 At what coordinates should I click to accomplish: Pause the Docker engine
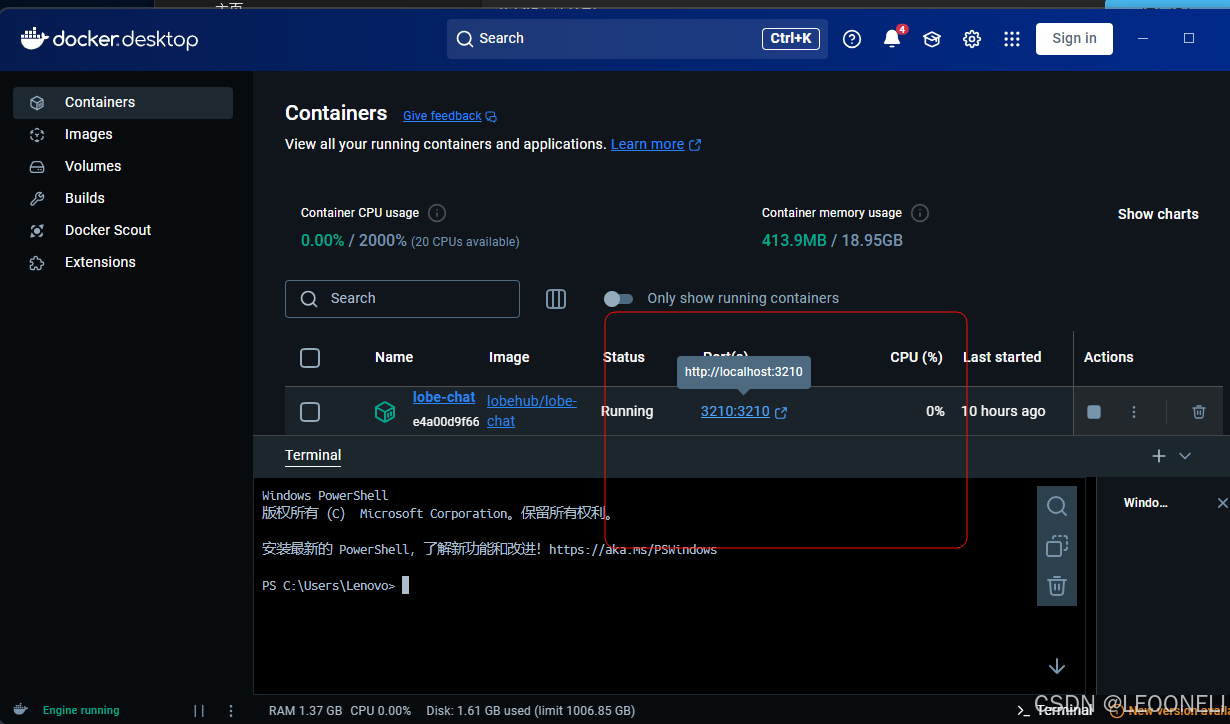point(199,711)
